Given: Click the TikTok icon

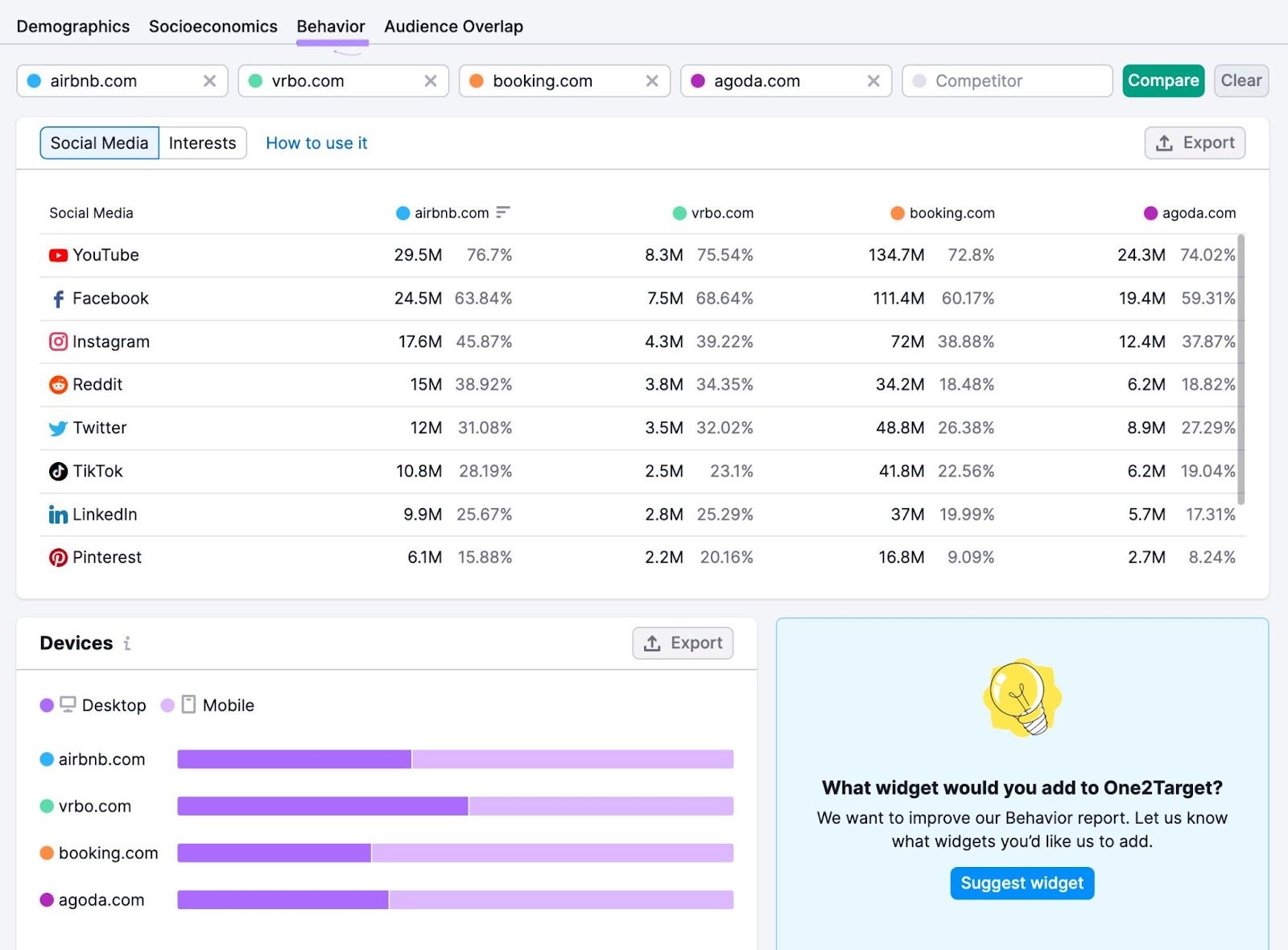Looking at the screenshot, I should pyautogui.click(x=56, y=471).
